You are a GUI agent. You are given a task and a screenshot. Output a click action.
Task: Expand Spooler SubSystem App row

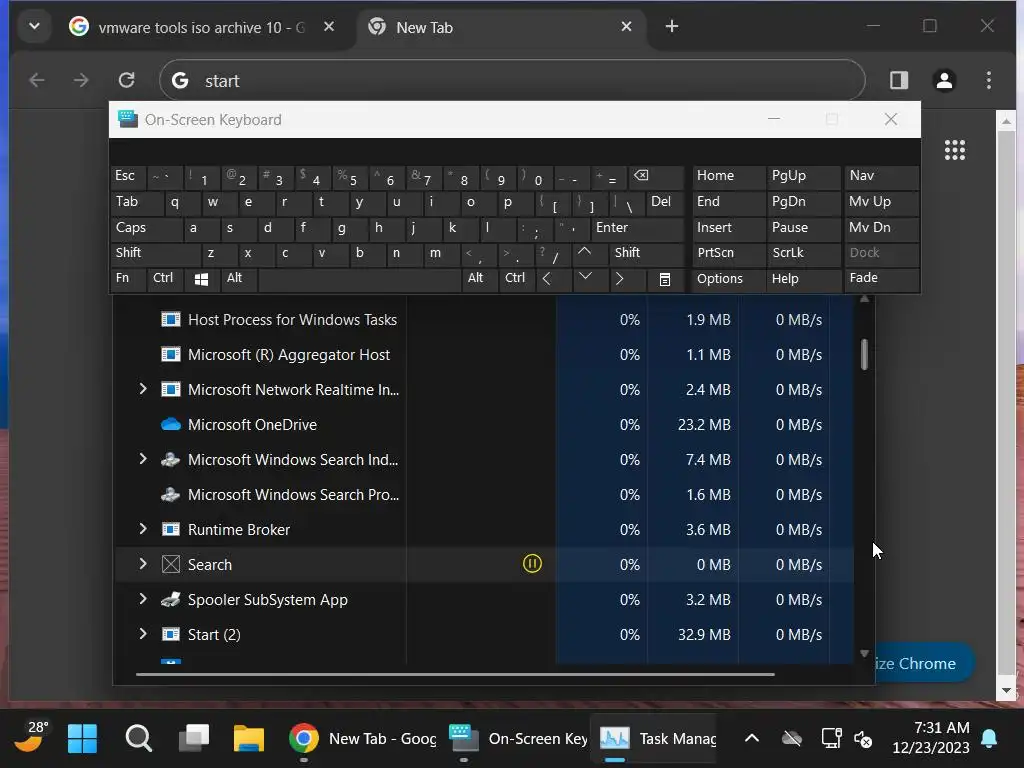click(143, 599)
